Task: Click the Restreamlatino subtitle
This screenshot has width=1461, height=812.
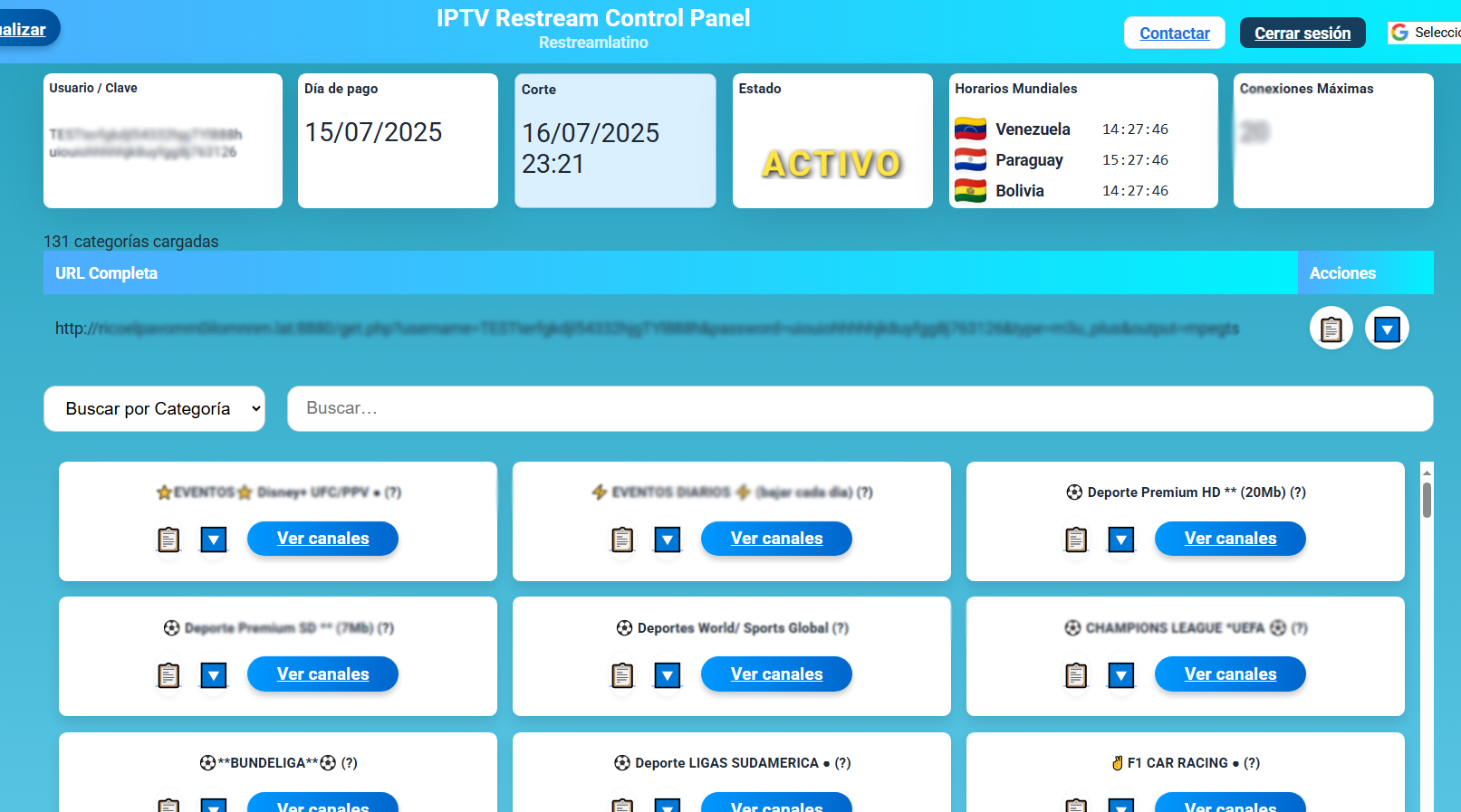Action: 593,43
